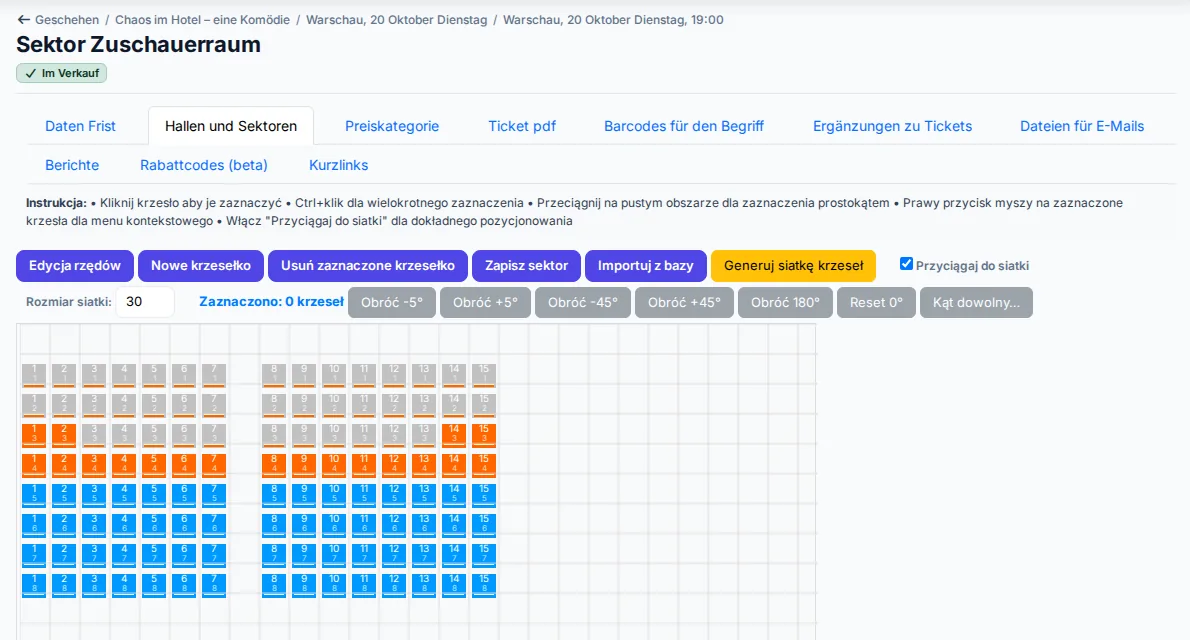Click the Edycja rzędów button
Screen dimensions: 1190x640
pyautogui.click(x=75, y=266)
